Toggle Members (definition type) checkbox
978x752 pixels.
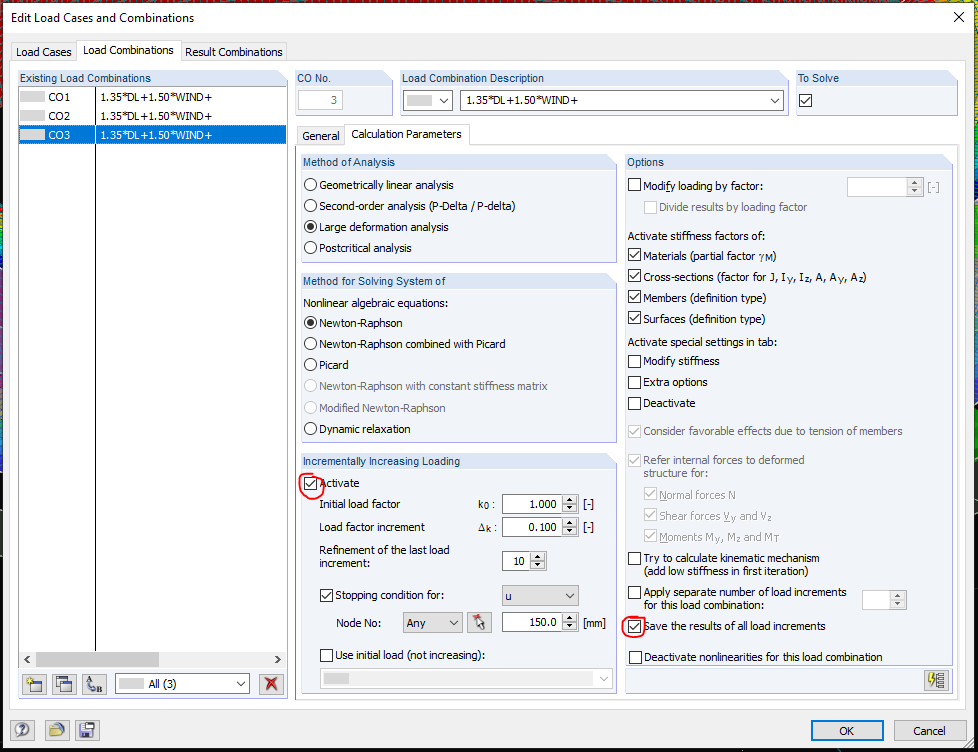point(634,297)
